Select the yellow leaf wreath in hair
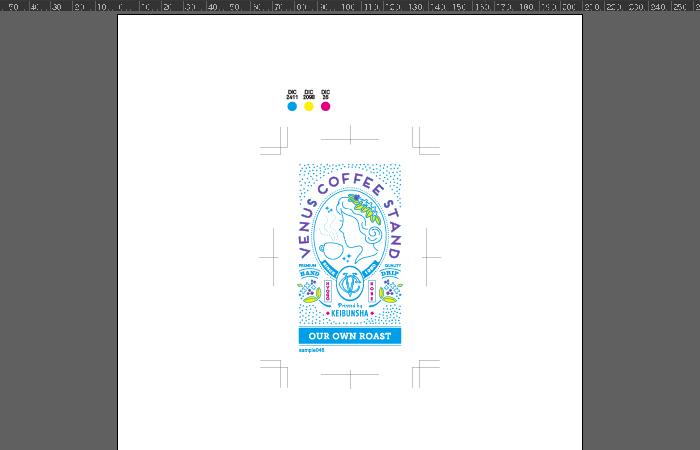This screenshot has height=450, width=700. coord(365,208)
